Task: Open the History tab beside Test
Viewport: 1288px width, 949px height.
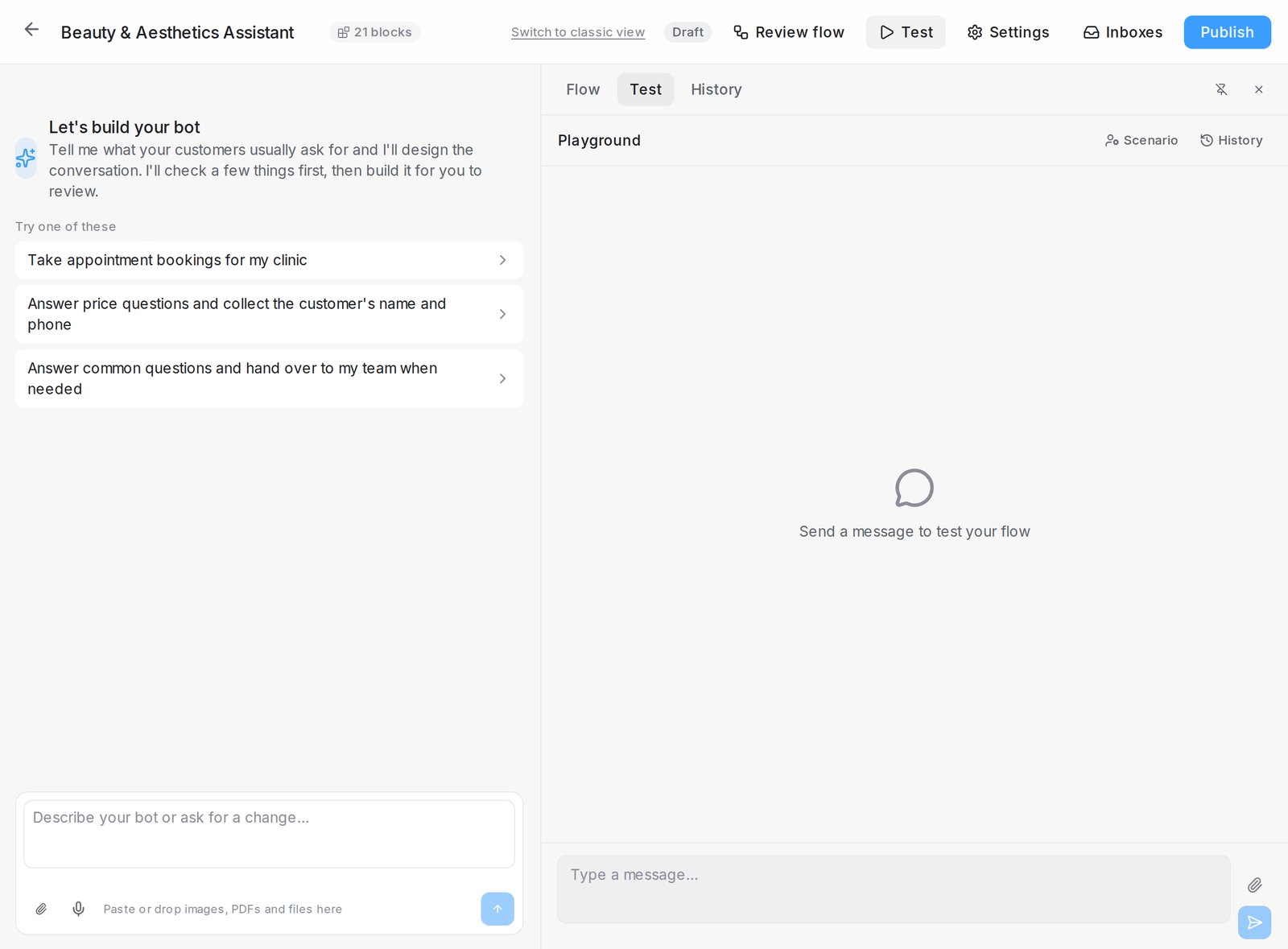Action: pyautogui.click(x=716, y=89)
